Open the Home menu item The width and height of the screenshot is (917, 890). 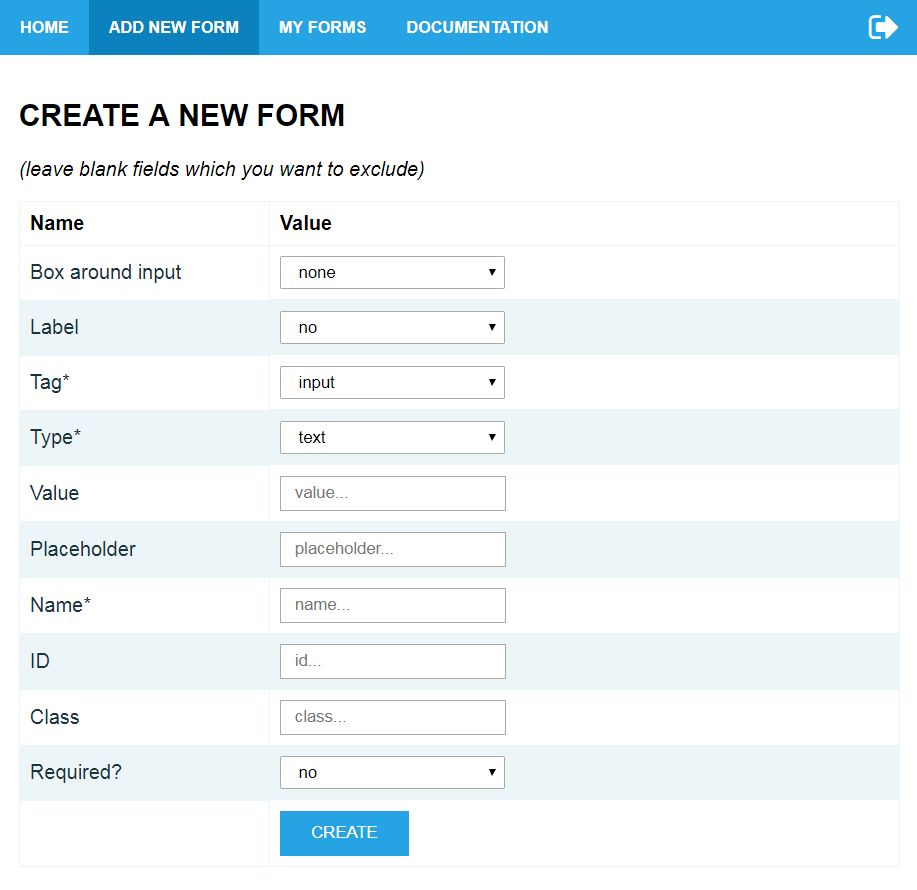click(x=44, y=27)
